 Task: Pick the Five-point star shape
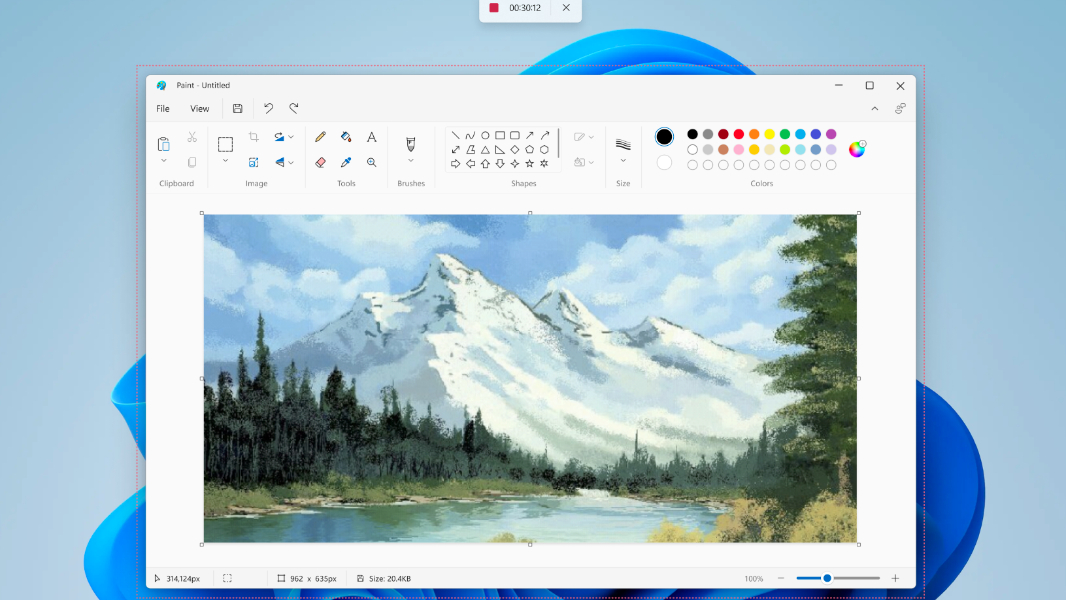pyautogui.click(x=530, y=164)
